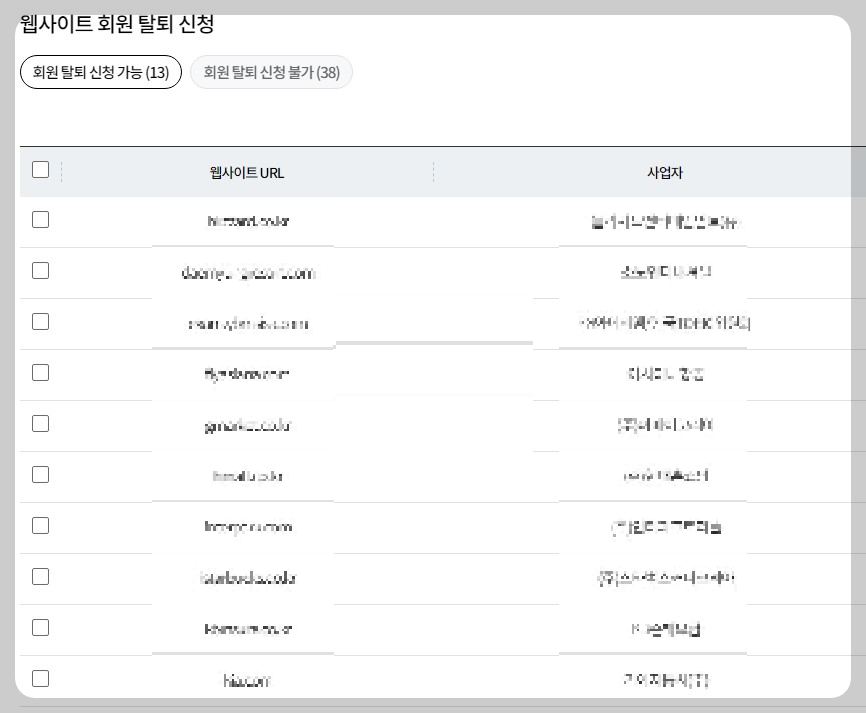Toggle the select-all checkbox in the table header
Viewport: 866px width, 713px height.
click(40, 170)
